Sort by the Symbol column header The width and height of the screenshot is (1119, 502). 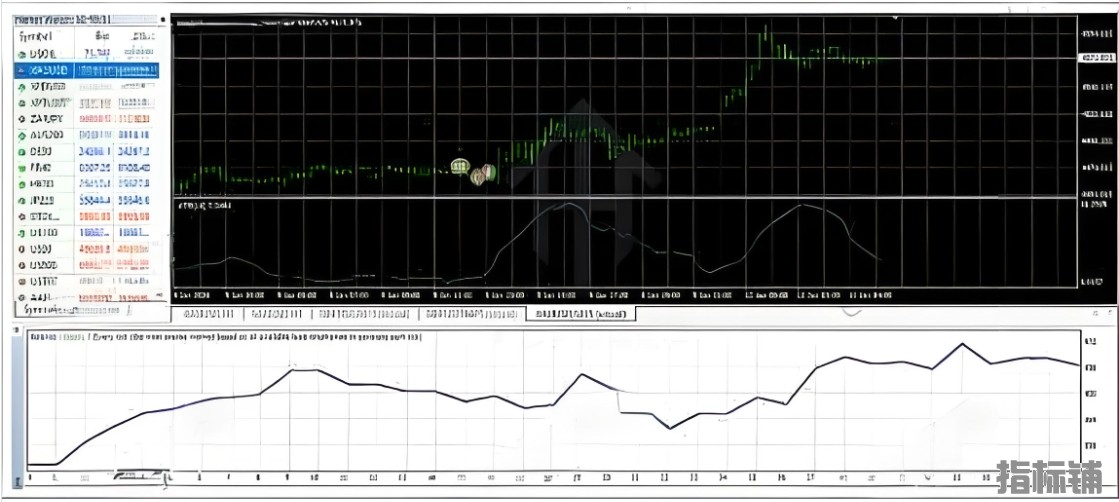point(36,36)
